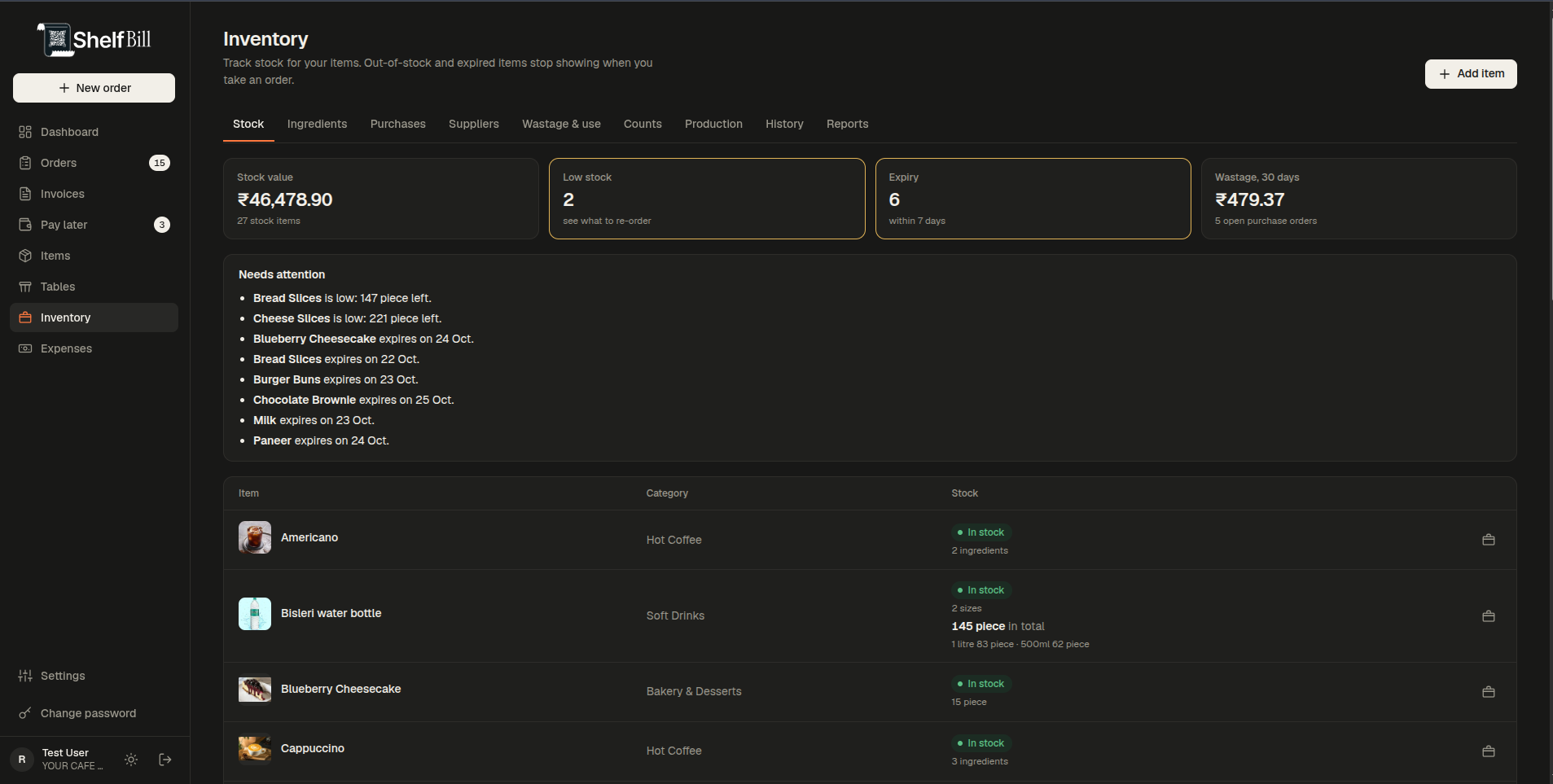Click the Americano row stock box icon

pos(1489,540)
